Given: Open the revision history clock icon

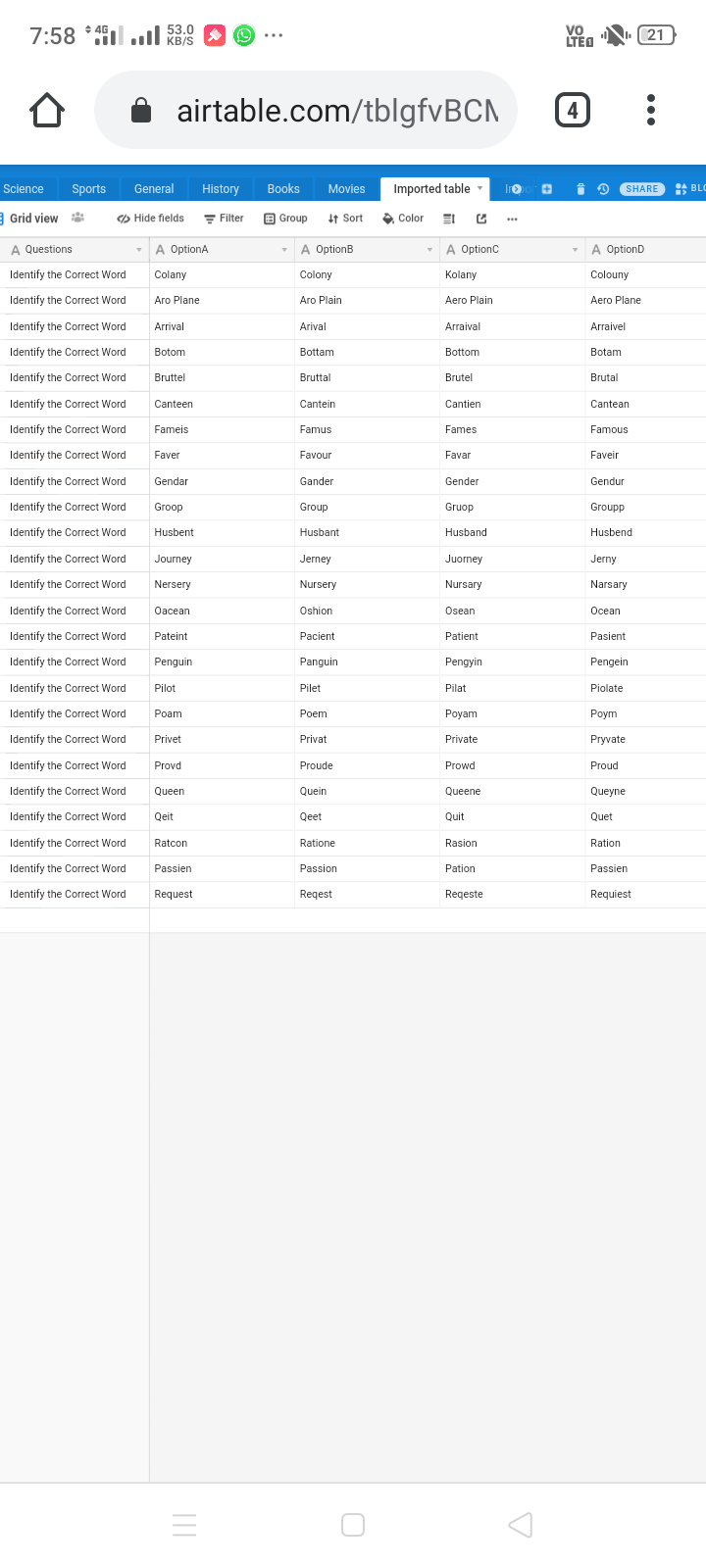Looking at the screenshot, I should 603,189.
